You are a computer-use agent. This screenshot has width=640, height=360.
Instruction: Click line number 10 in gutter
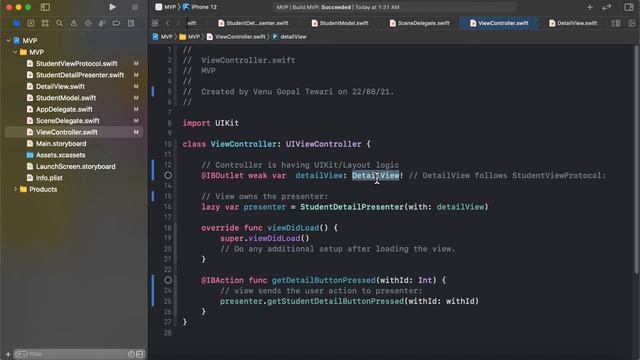click(168, 144)
